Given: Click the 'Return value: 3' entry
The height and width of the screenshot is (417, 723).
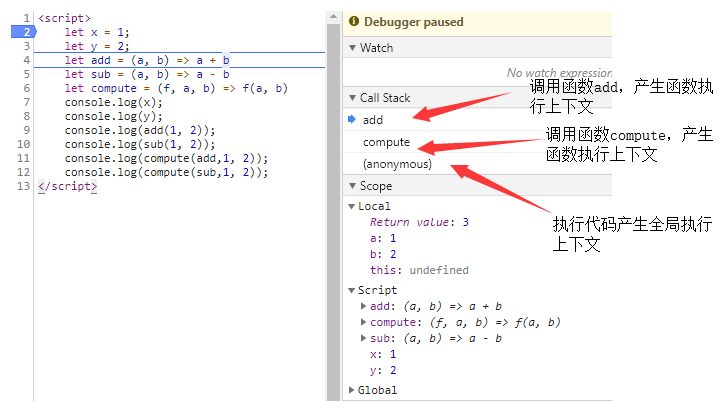Looking at the screenshot, I should click(419, 222).
